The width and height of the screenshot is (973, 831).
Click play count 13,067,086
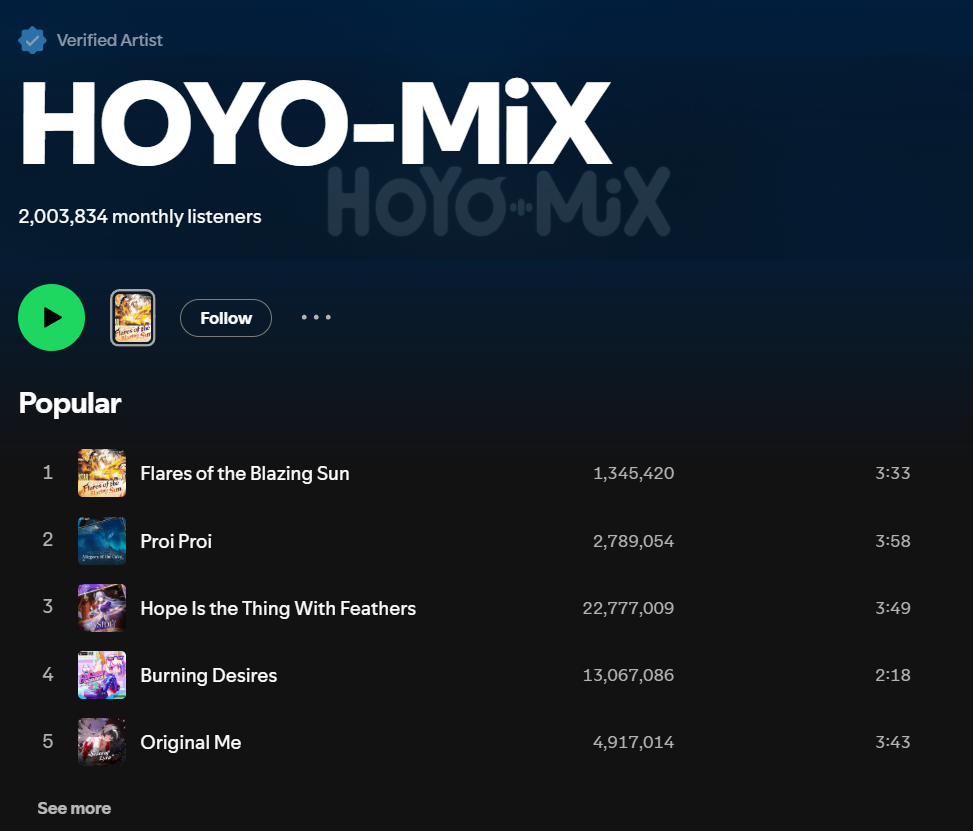[628, 675]
